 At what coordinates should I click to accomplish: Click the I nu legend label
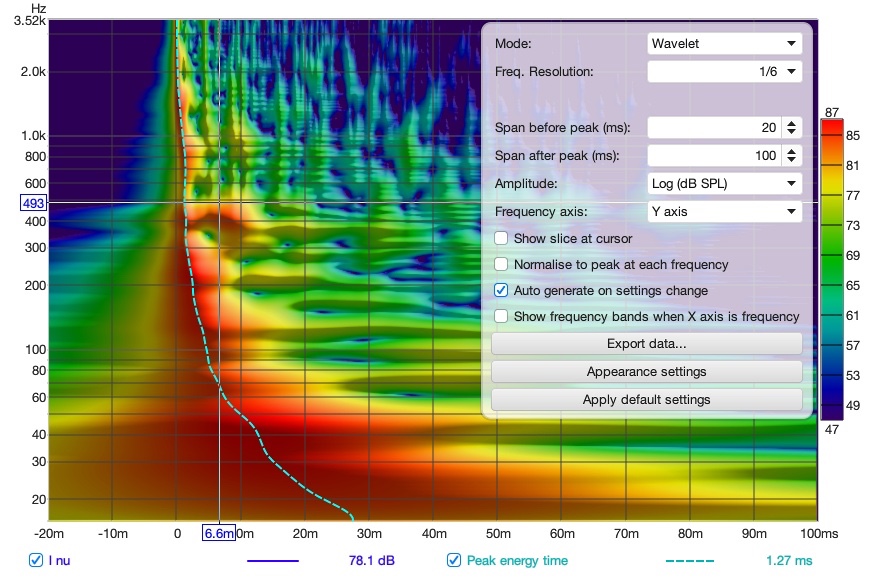[59, 561]
